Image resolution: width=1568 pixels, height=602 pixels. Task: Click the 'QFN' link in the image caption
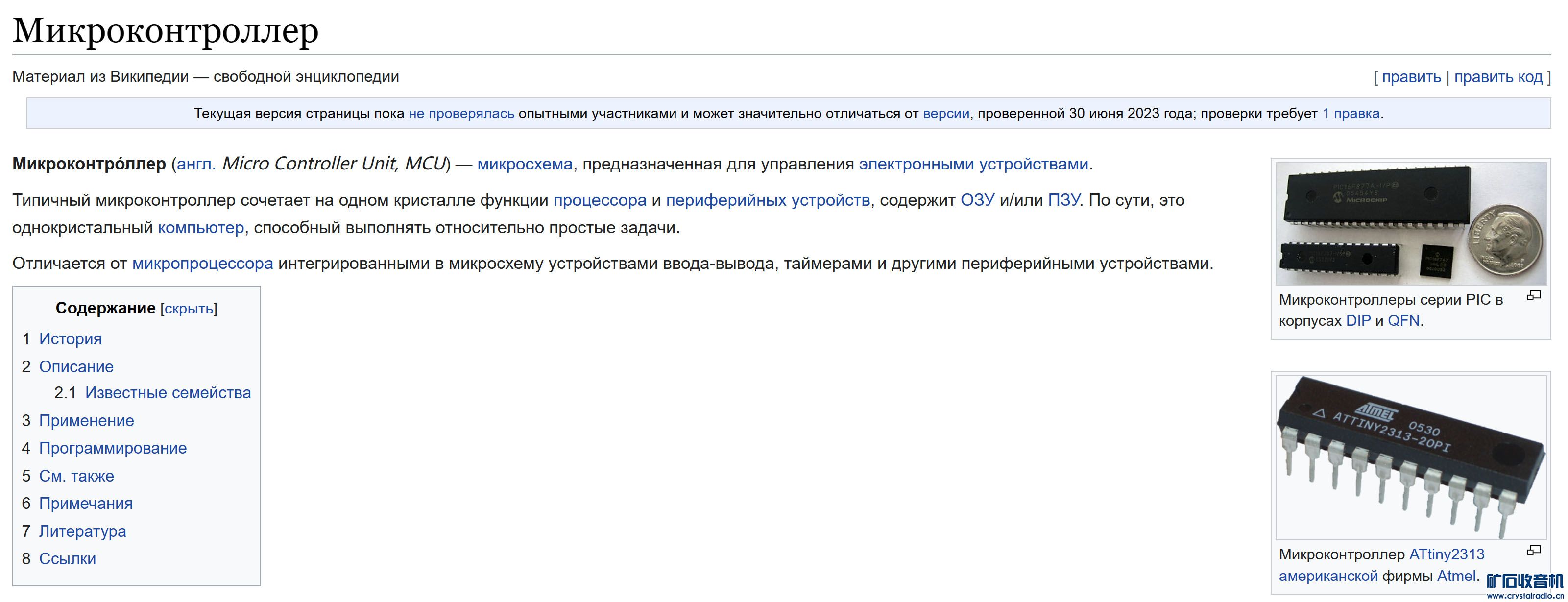tap(1403, 321)
